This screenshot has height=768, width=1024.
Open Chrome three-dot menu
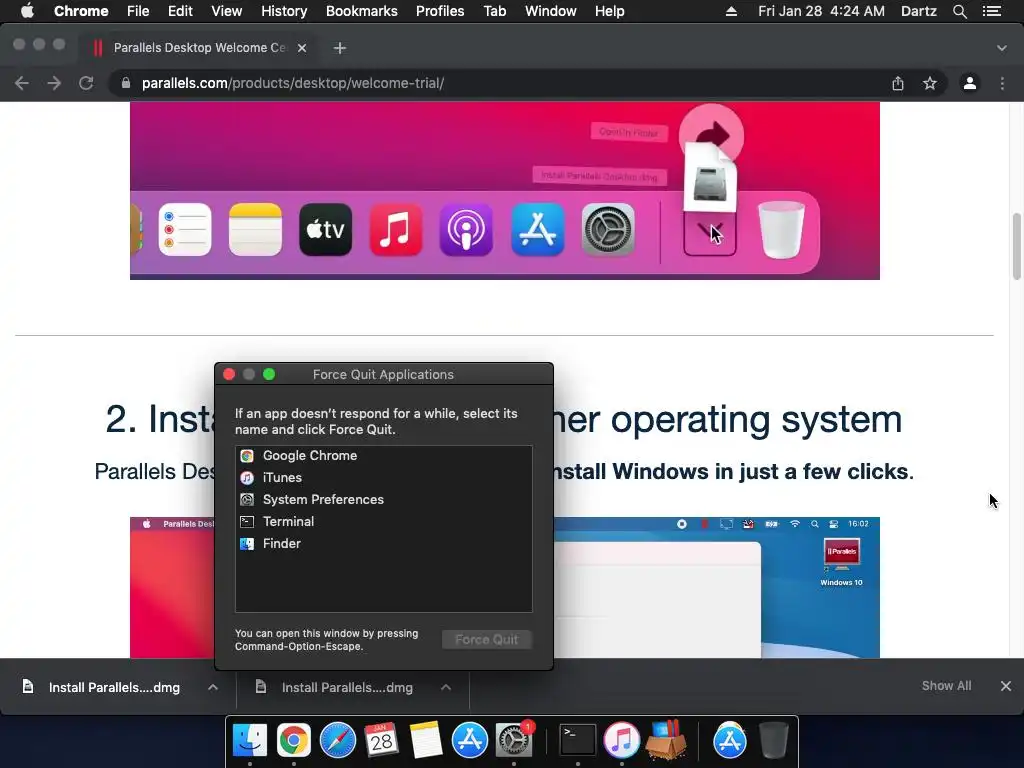[1002, 83]
